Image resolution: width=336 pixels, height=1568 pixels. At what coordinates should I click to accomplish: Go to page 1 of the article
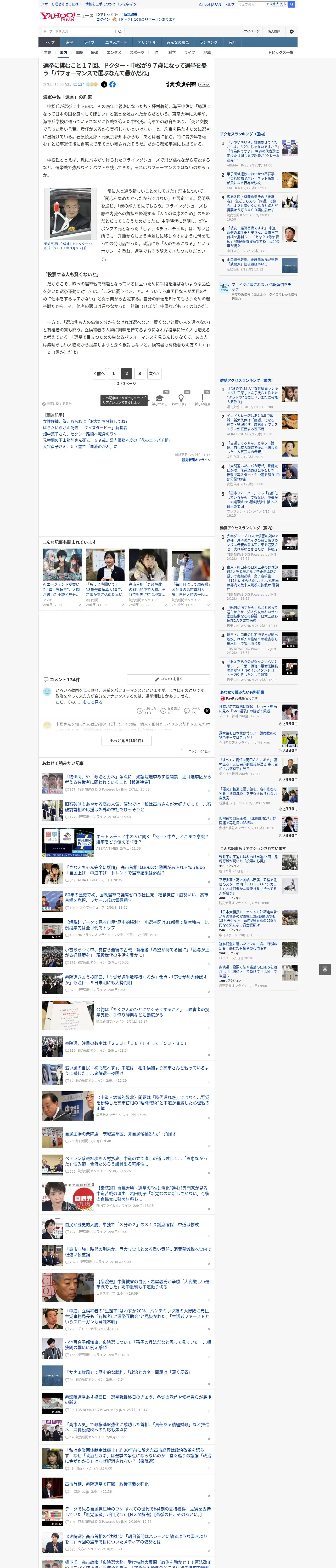(113, 373)
